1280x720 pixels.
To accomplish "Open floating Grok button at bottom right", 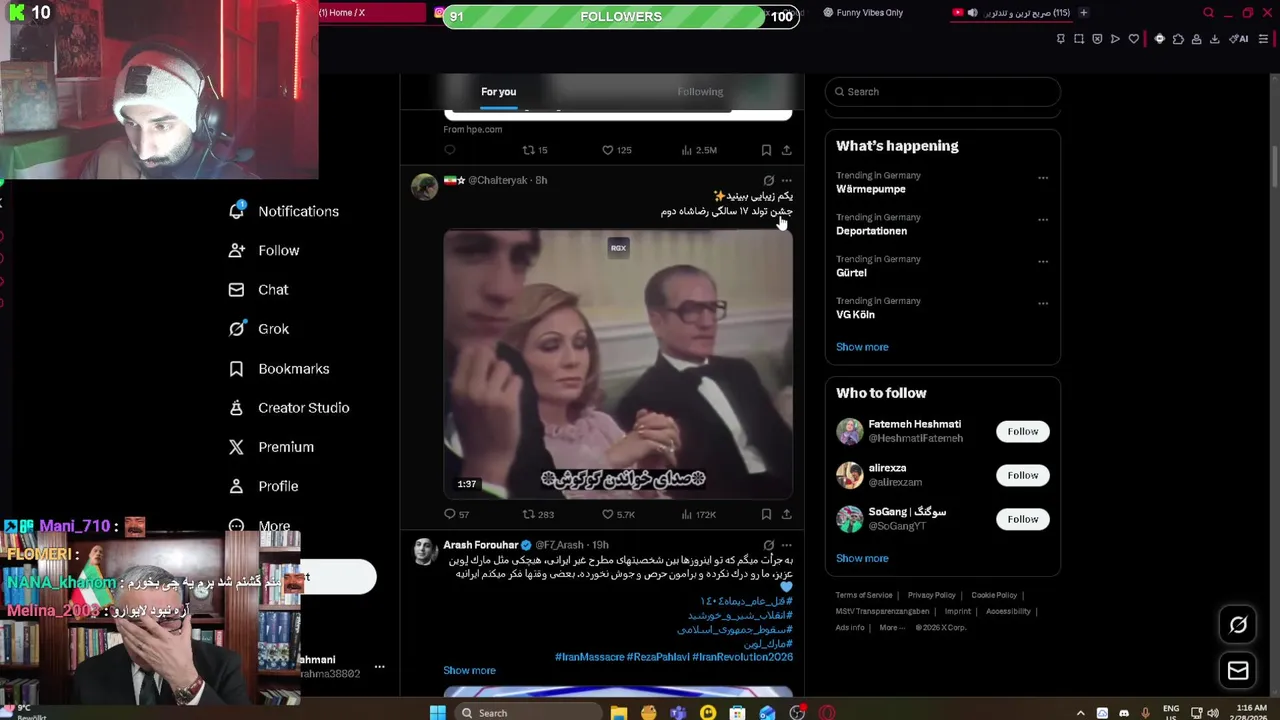I will (x=1238, y=625).
